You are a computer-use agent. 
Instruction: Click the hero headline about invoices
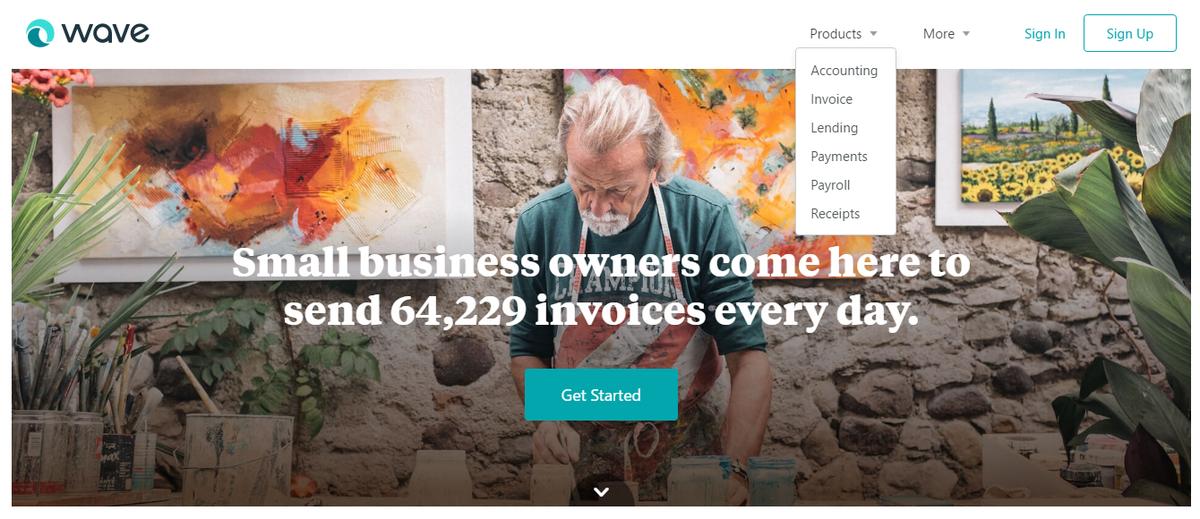(601, 287)
